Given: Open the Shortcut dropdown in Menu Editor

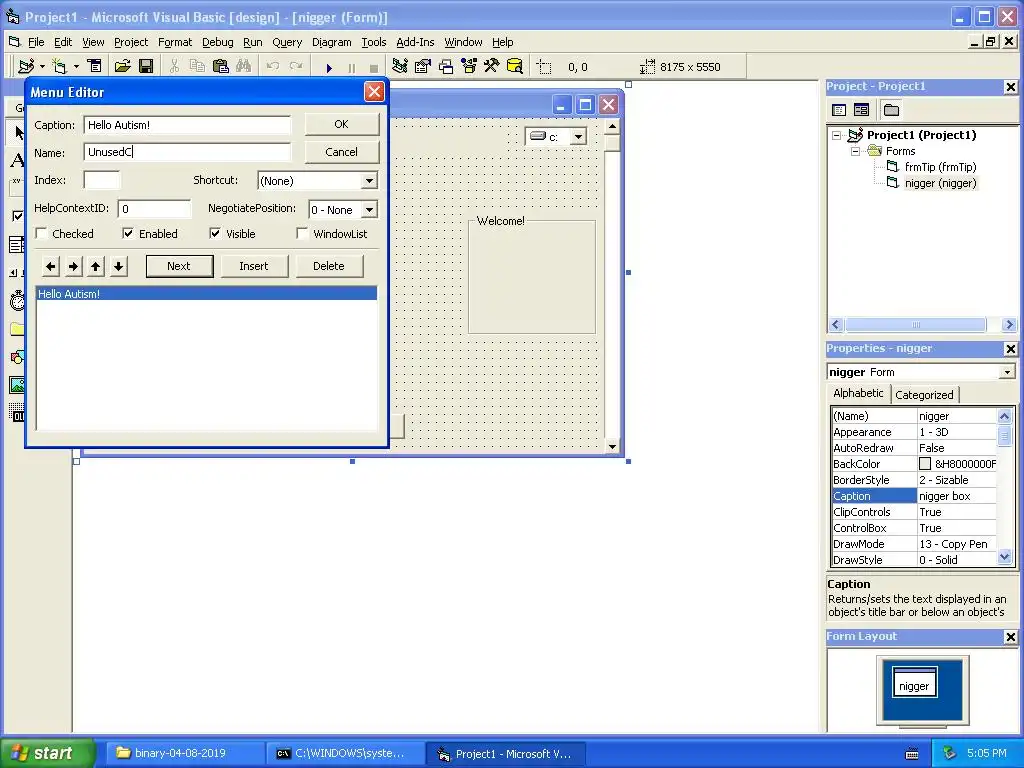Looking at the screenshot, I should pos(369,181).
